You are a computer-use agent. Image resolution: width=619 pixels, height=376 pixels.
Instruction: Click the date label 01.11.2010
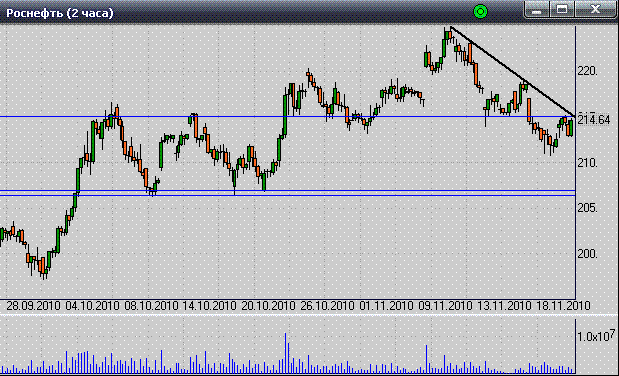(386, 306)
